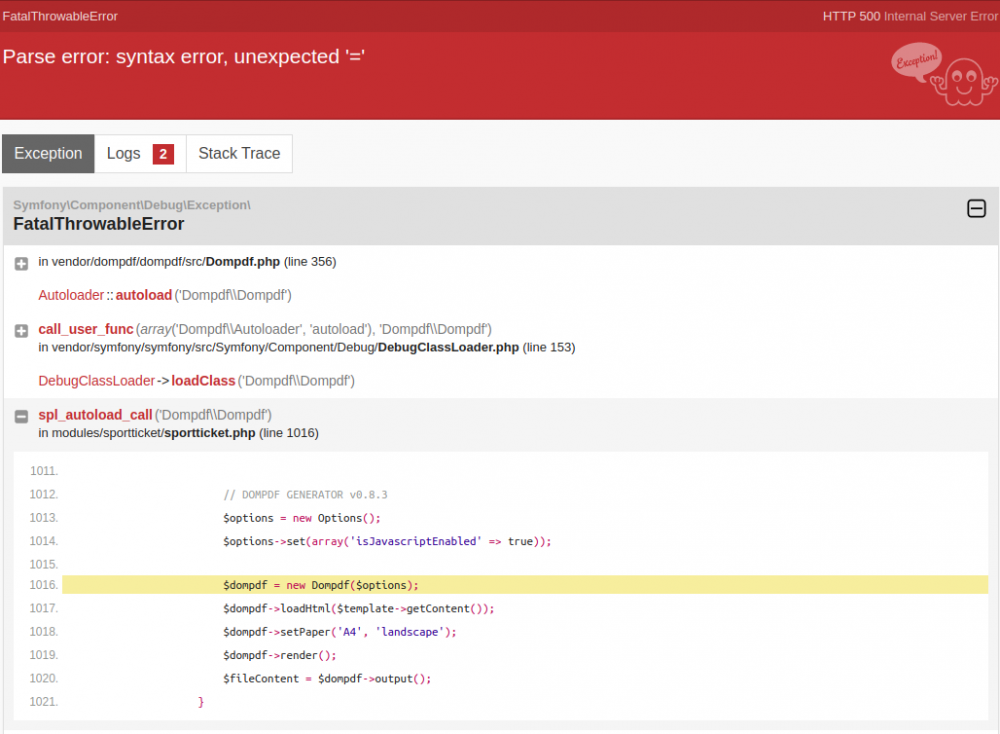Expand the Dompdf.php line 356 trace
This screenshot has width=1000, height=734.
pyautogui.click(x=21, y=263)
